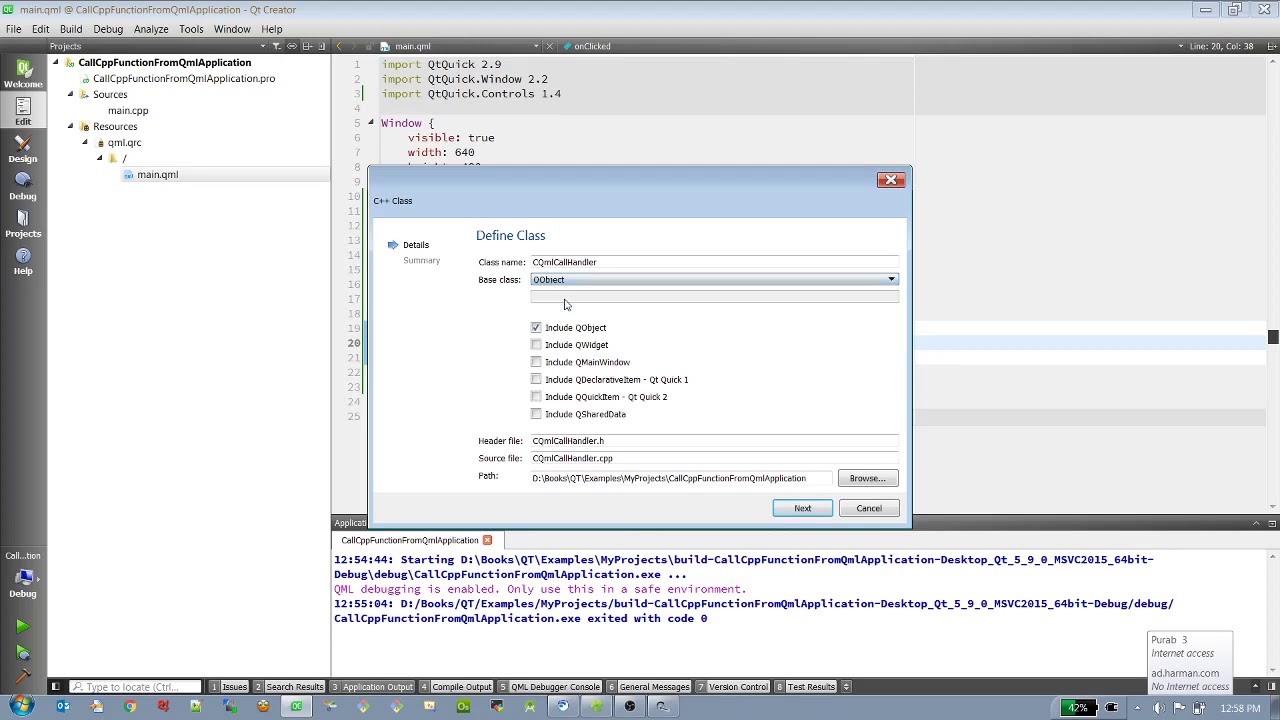Check Include QQuickItem - Qt Quick 2
1280x720 pixels.
(536, 397)
